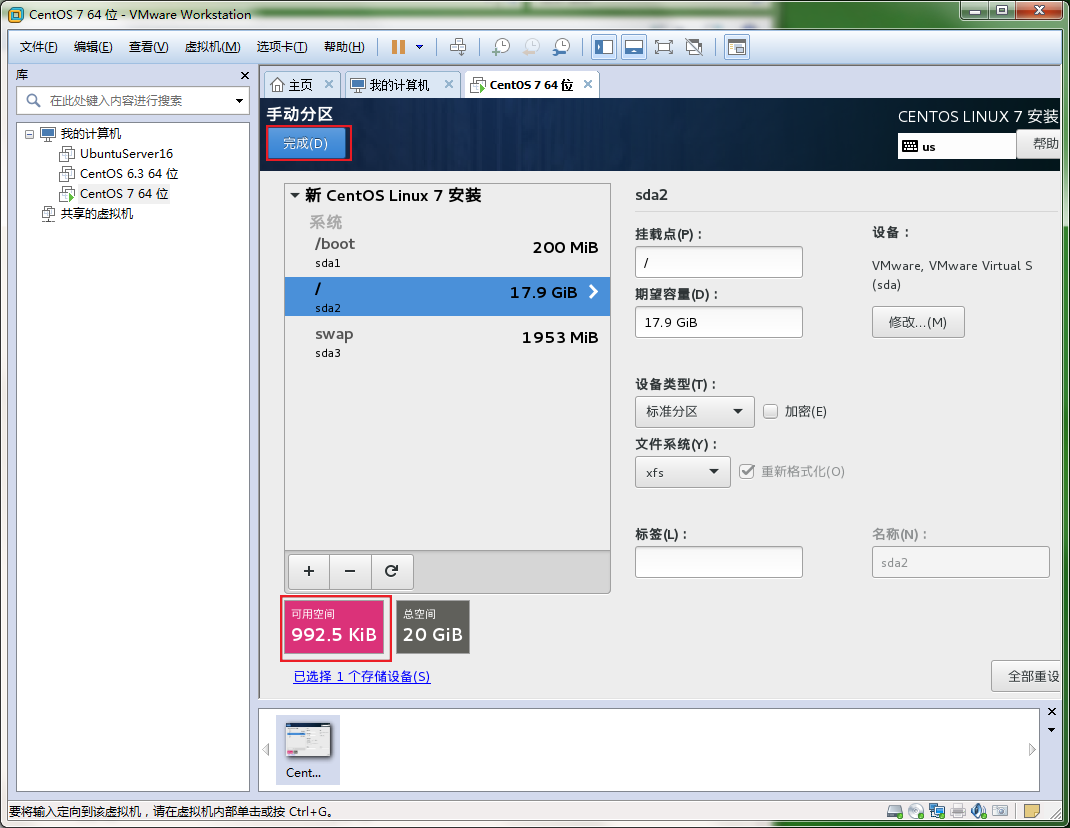Click the us keyboard layout indicator

click(956, 146)
